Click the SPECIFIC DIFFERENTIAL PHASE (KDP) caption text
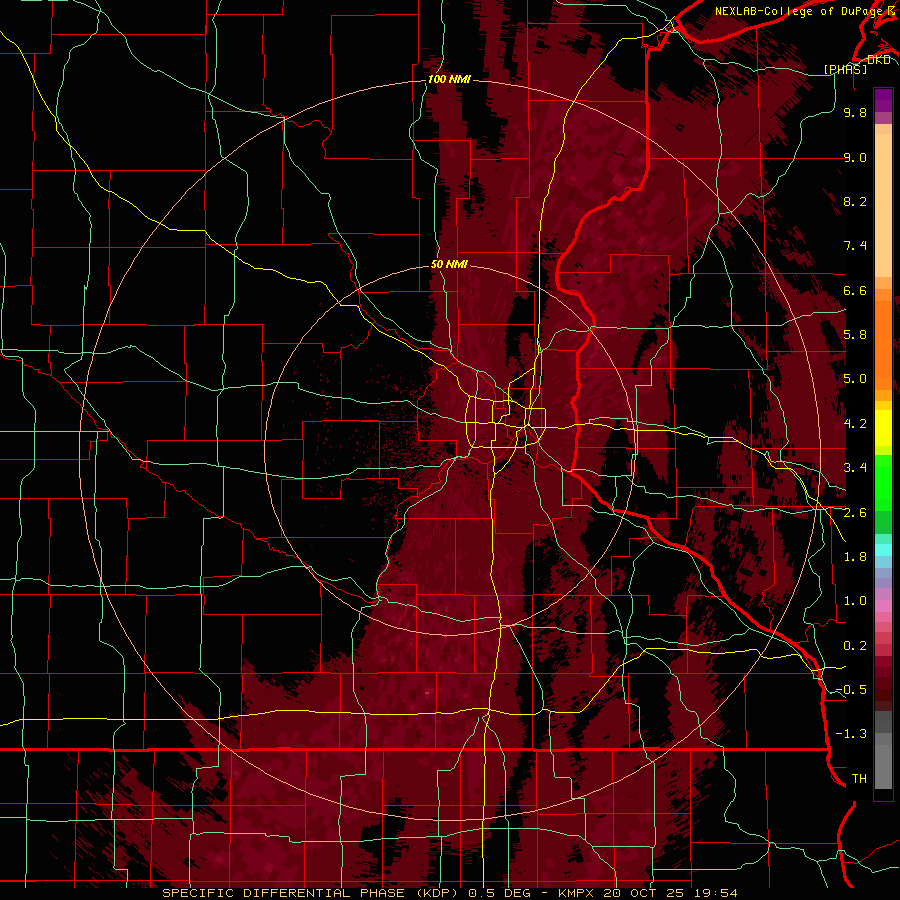Image resolution: width=900 pixels, height=900 pixels. point(312,893)
